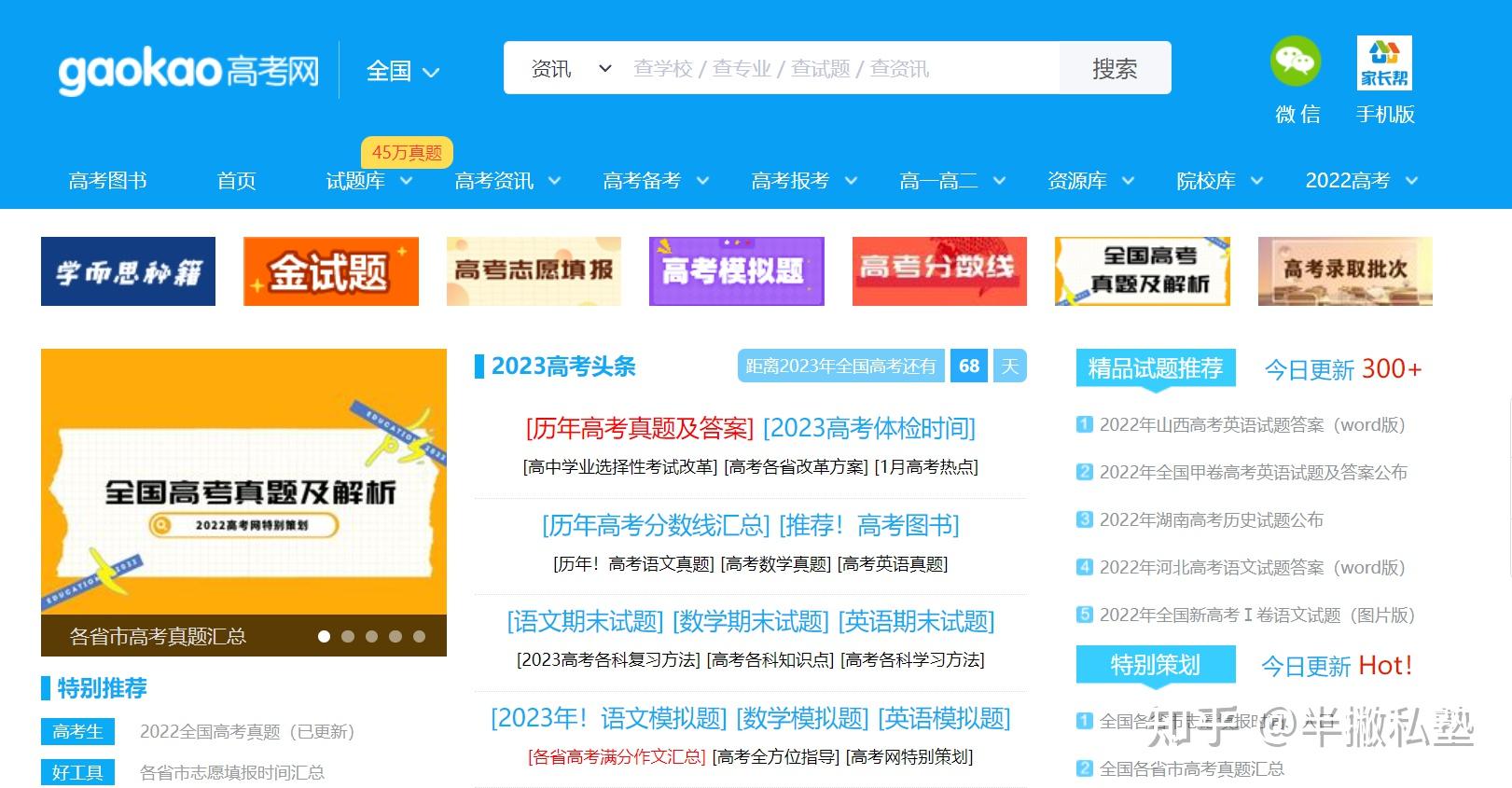Screen dimensions: 1512x788
Task: Expand the 院校库 menu
Action: [x=1220, y=181]
